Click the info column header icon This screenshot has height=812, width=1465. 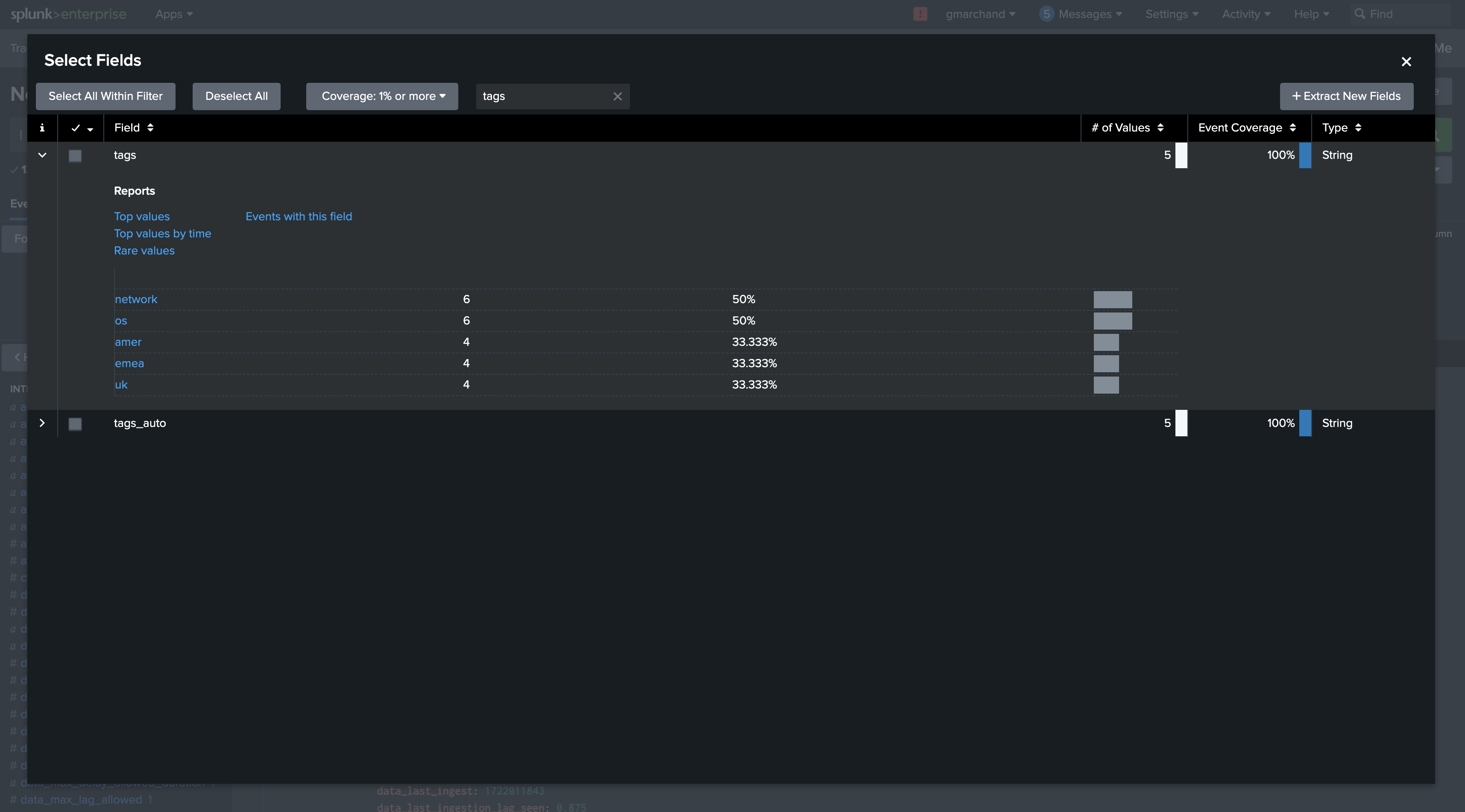pyautogui.click(x=42, y=128)
